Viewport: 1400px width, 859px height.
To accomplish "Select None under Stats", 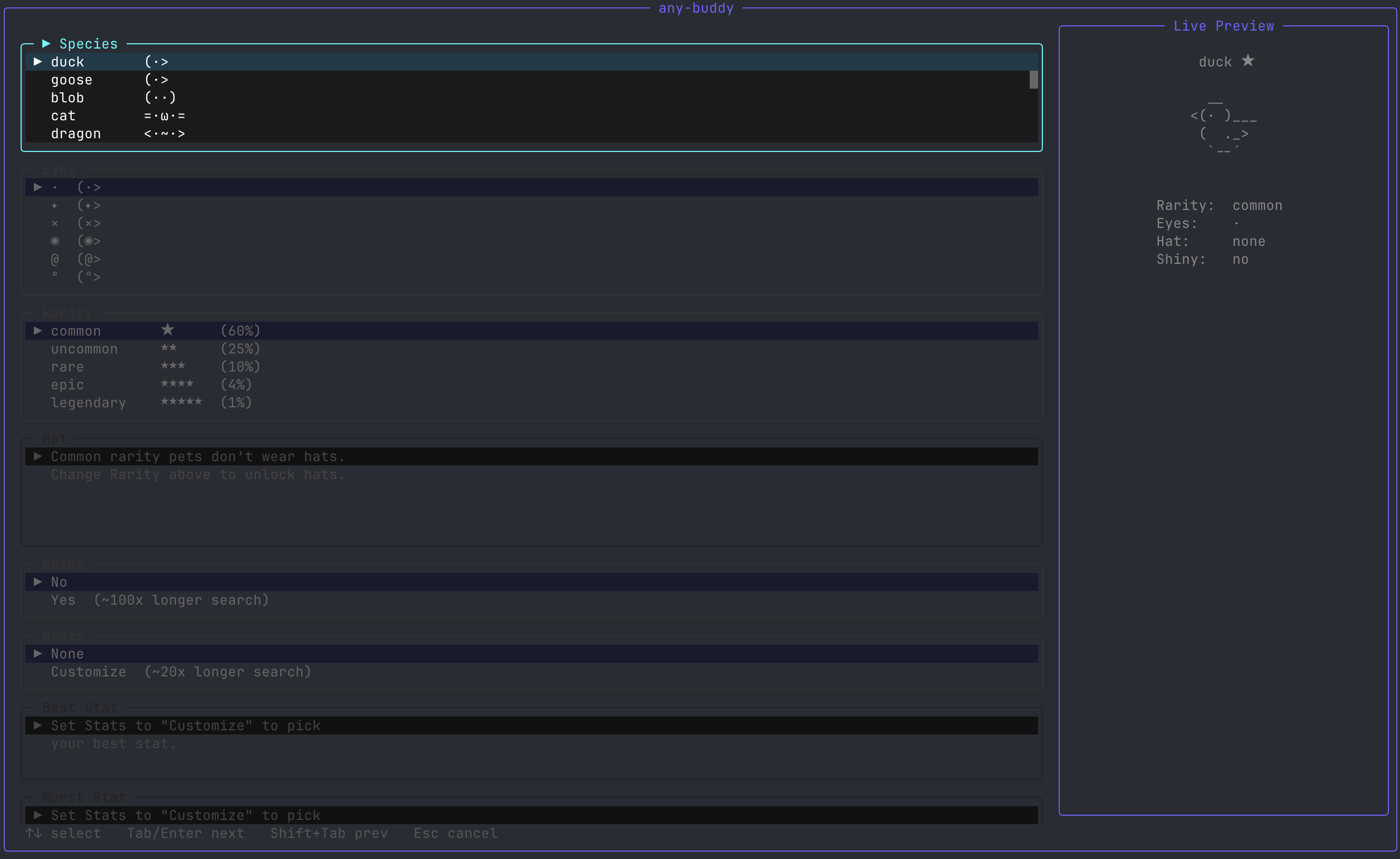I will (x=531, y=654).
